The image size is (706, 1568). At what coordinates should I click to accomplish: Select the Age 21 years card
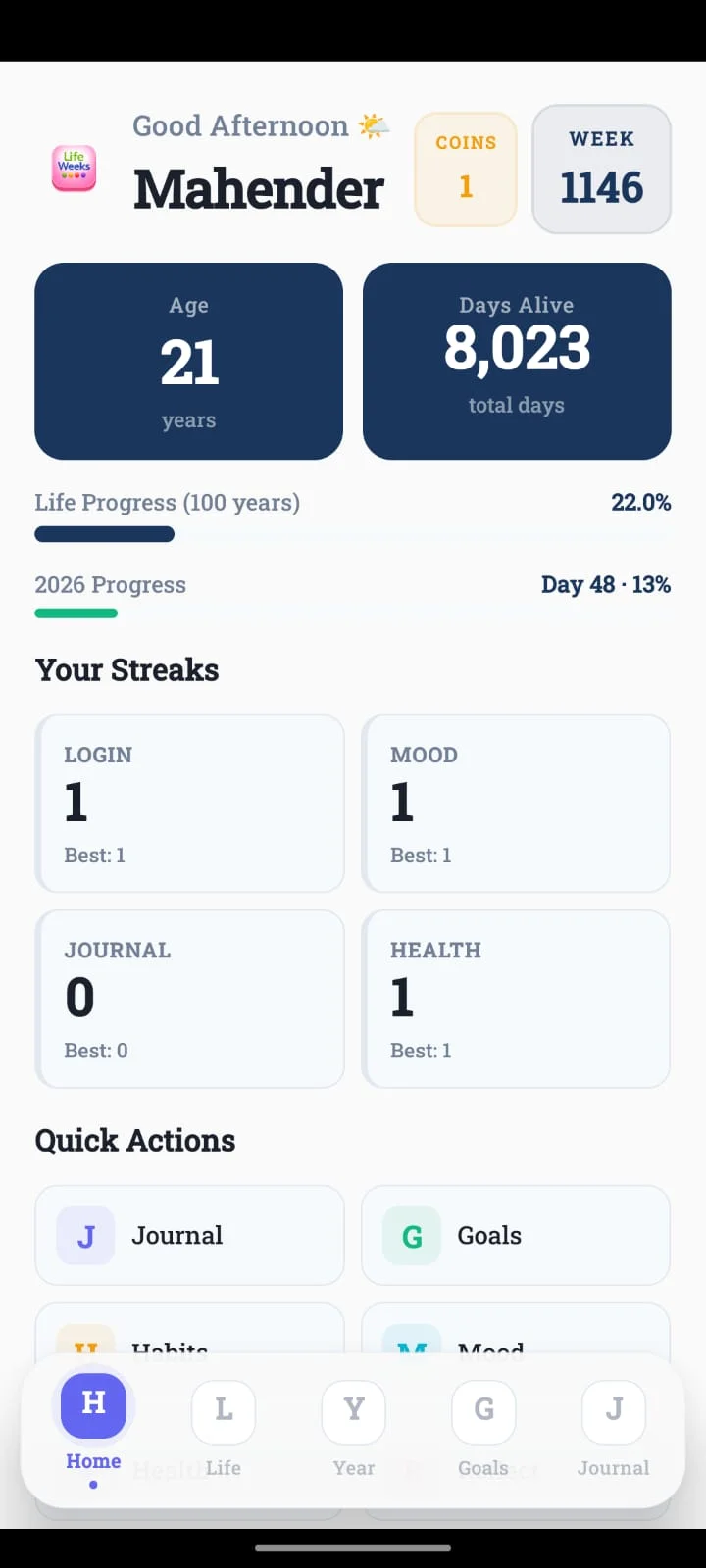(189, 361)
